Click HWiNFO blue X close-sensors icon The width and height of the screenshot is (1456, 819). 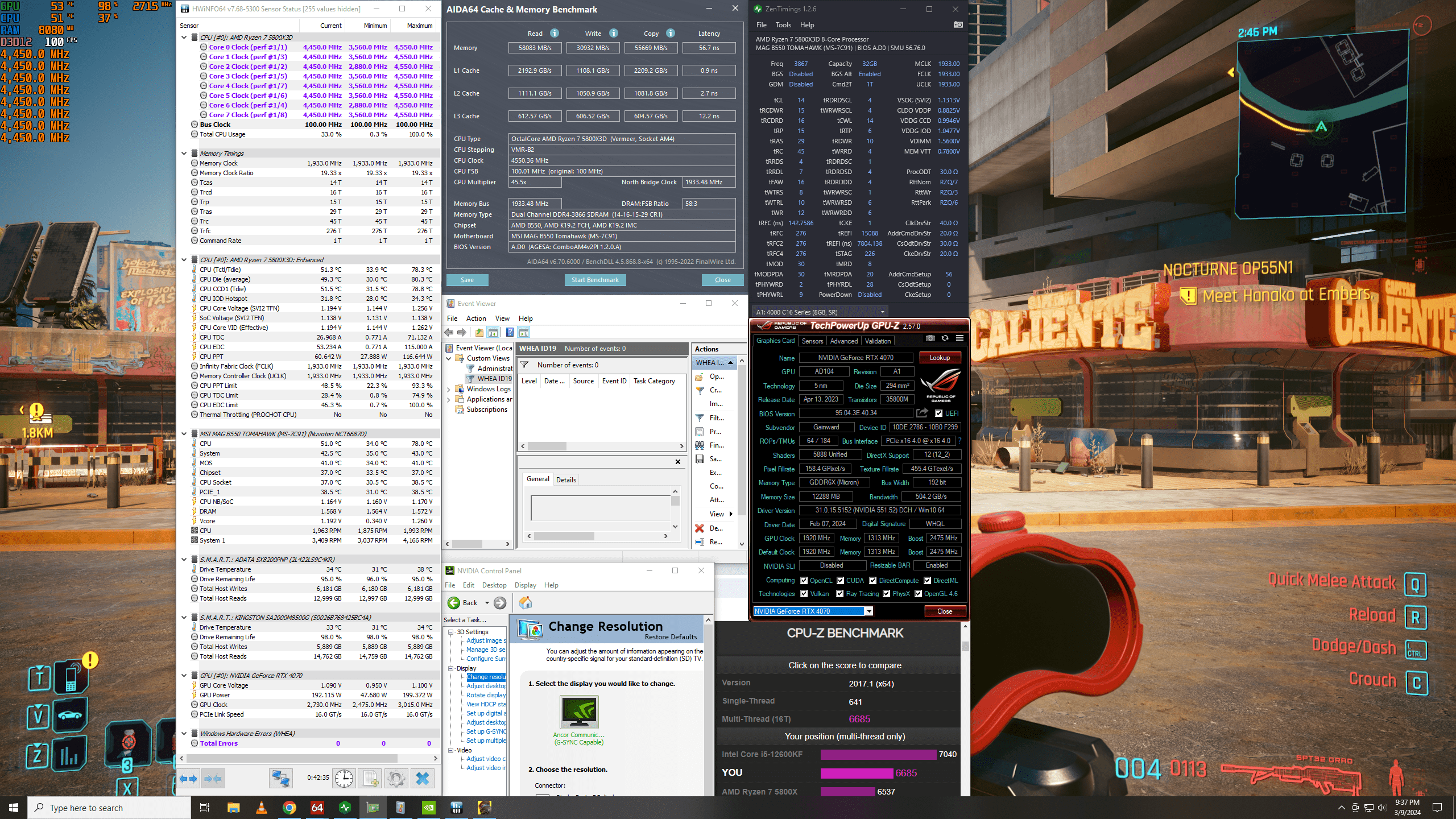(x=423, y=778)
